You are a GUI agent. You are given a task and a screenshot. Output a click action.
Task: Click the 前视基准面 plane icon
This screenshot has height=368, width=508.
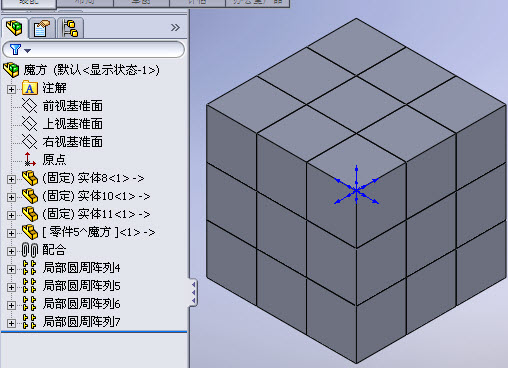30,106
